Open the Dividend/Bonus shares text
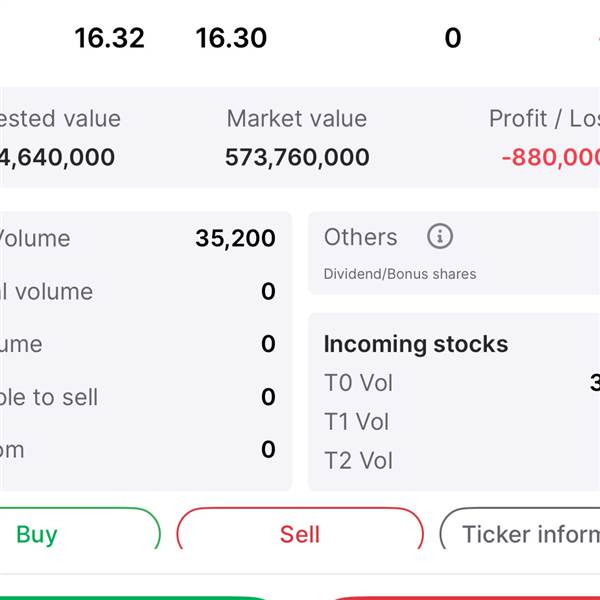The height and width of the screenshot is (600, 600). click(x=400, y=274)
